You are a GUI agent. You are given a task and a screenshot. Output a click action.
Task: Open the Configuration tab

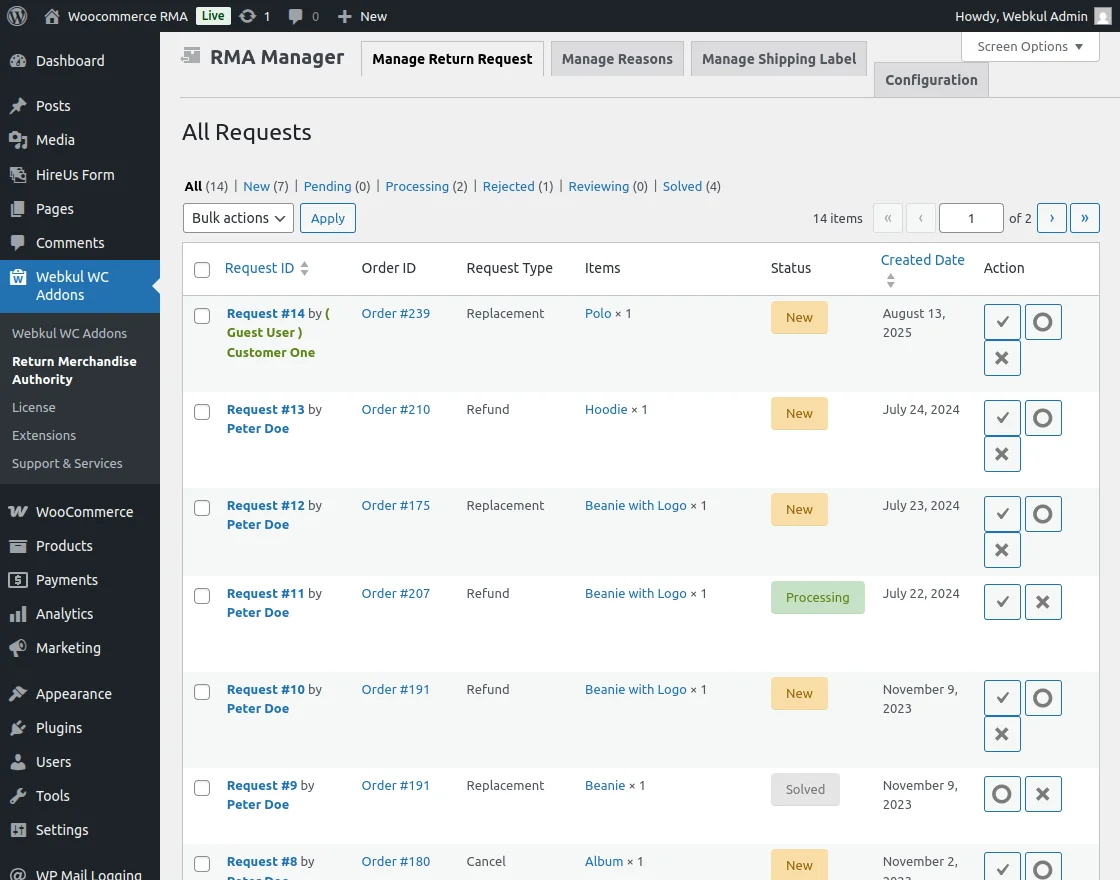[x=930, y=79]
